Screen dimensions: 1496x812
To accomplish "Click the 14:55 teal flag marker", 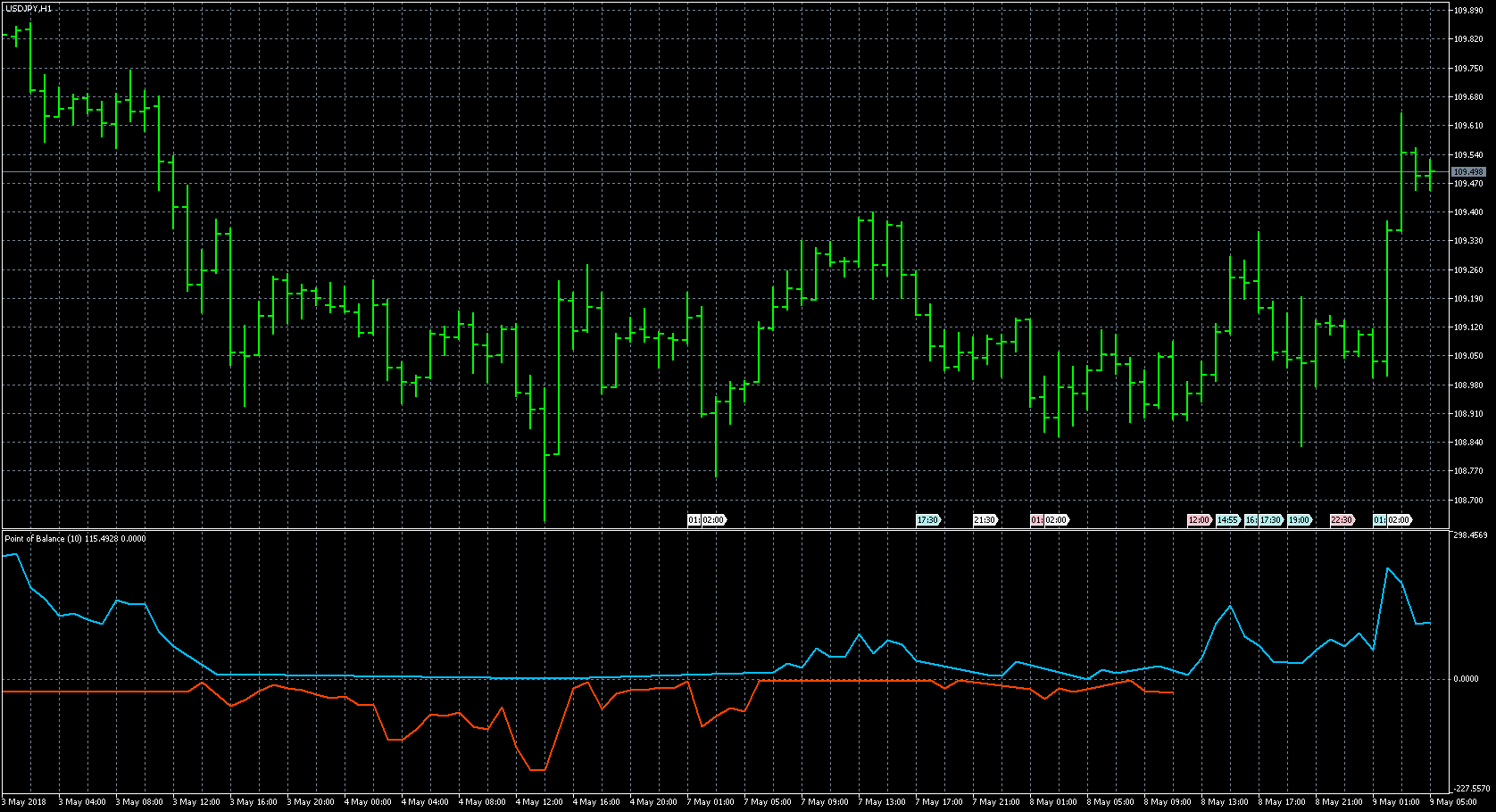I will click(x=1229, y=519).
